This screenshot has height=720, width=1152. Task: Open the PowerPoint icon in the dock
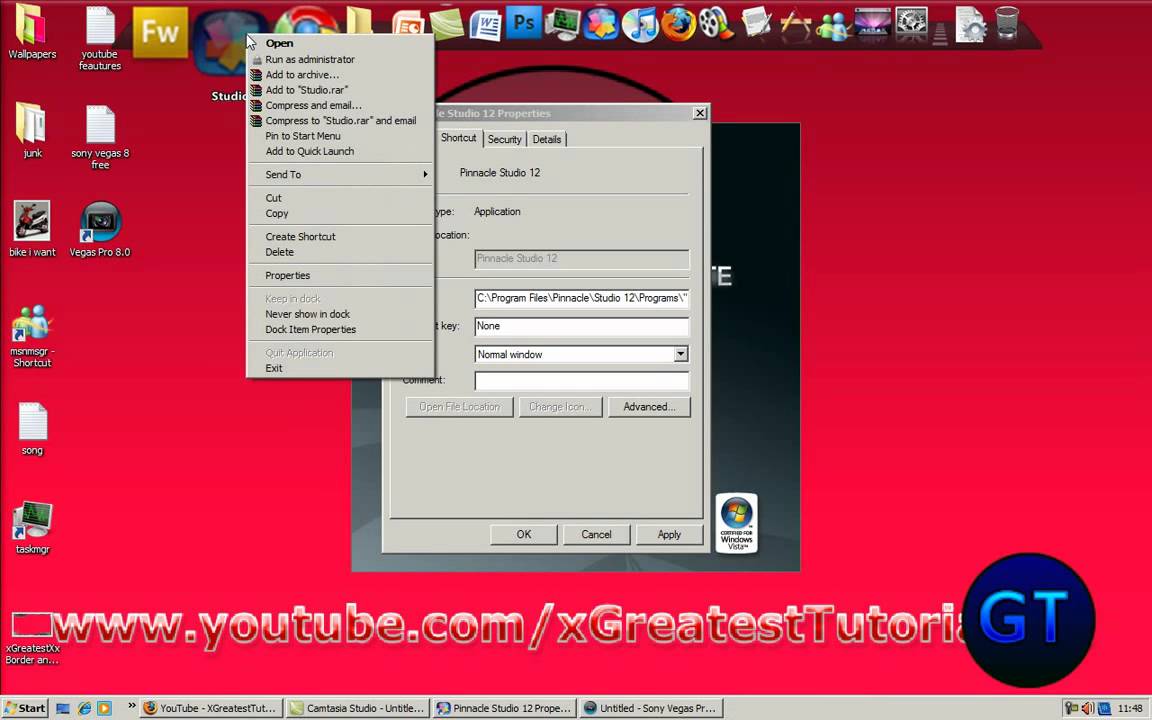tap(408, 24)
